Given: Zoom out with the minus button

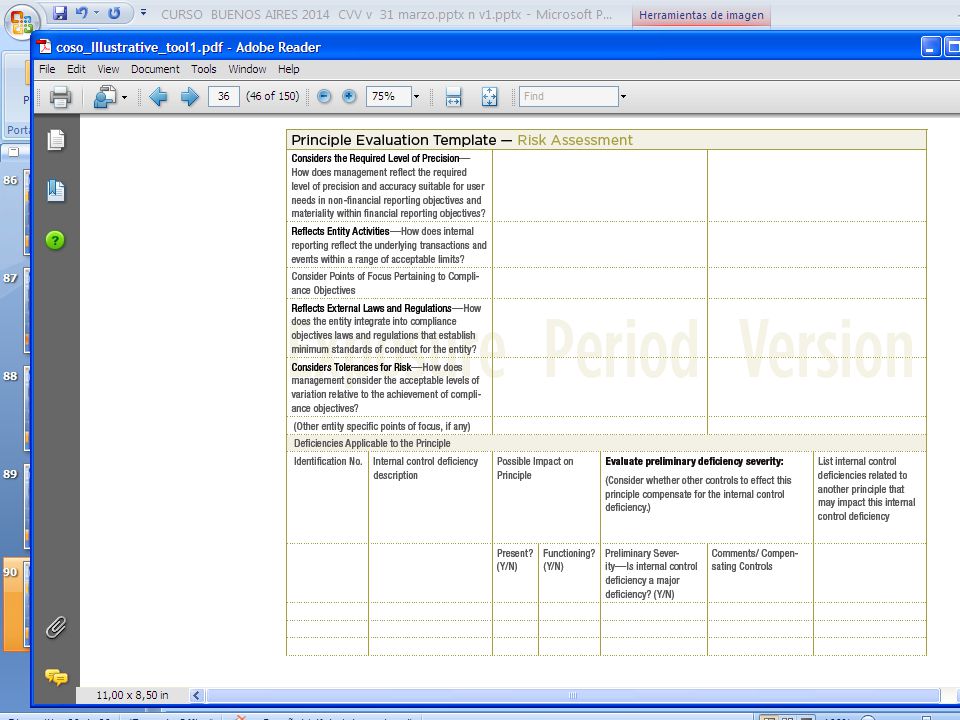Looking at the screenshot, I should (x=324, y=96).
